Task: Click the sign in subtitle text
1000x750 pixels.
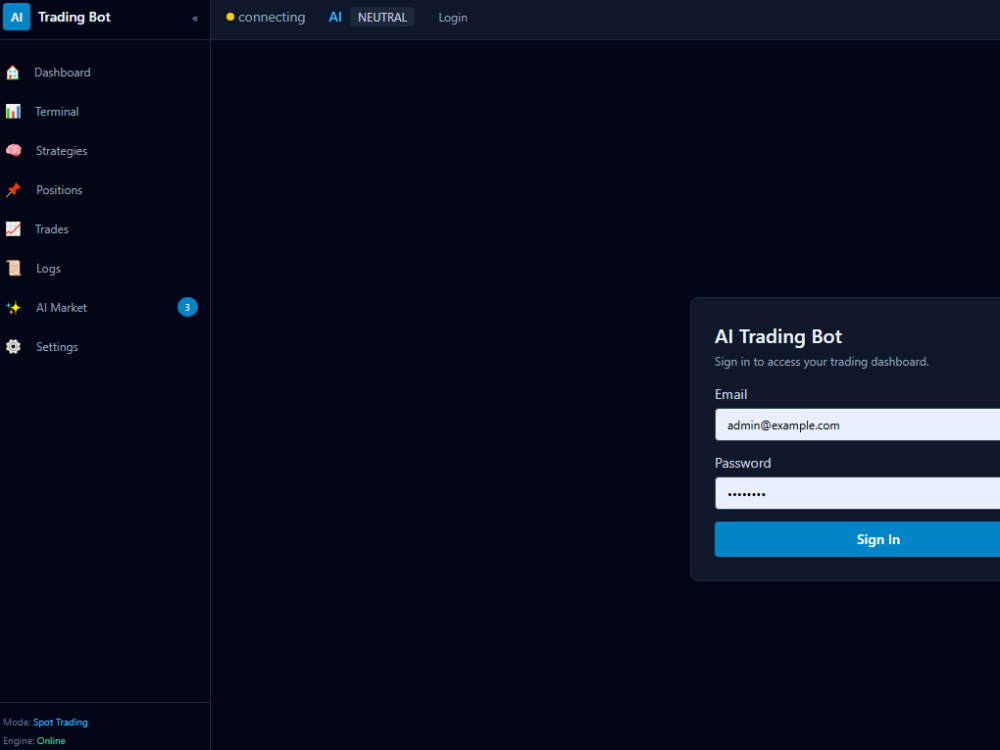Action: (821, 362)
